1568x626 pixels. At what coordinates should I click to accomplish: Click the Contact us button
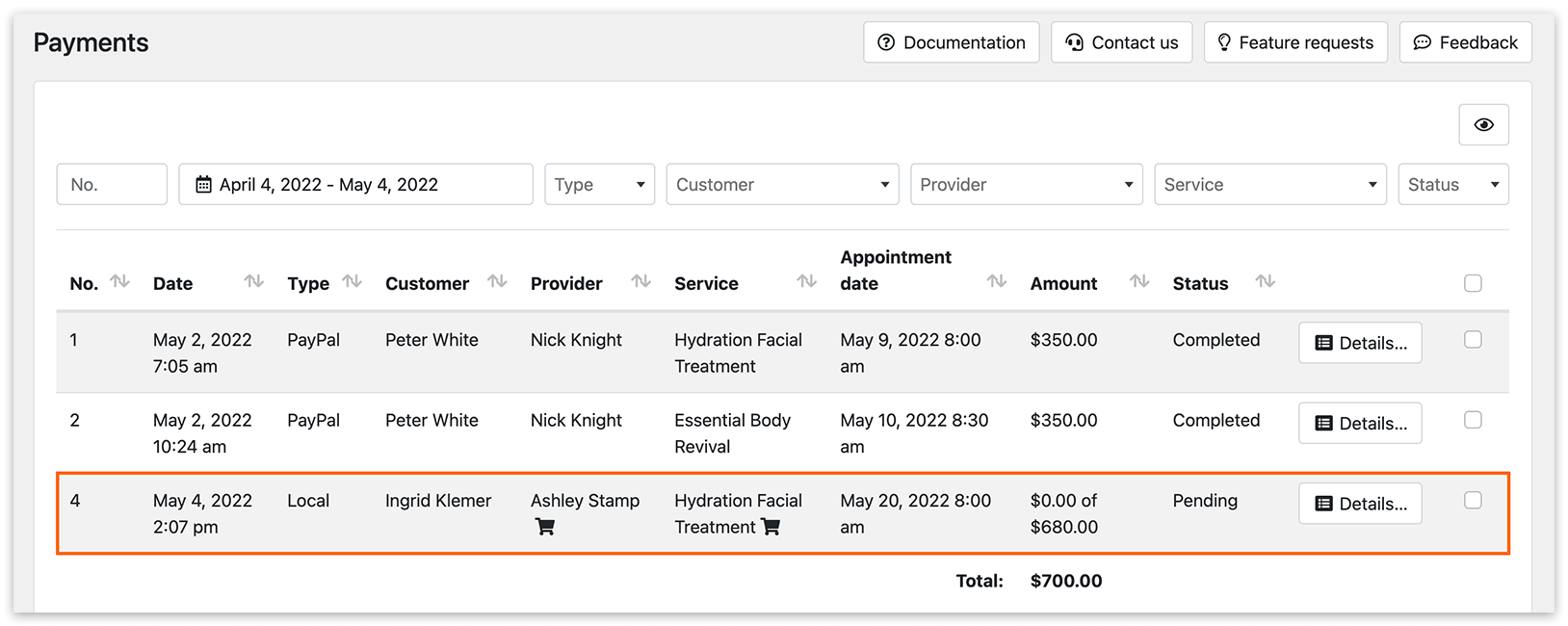point(1122,42)
